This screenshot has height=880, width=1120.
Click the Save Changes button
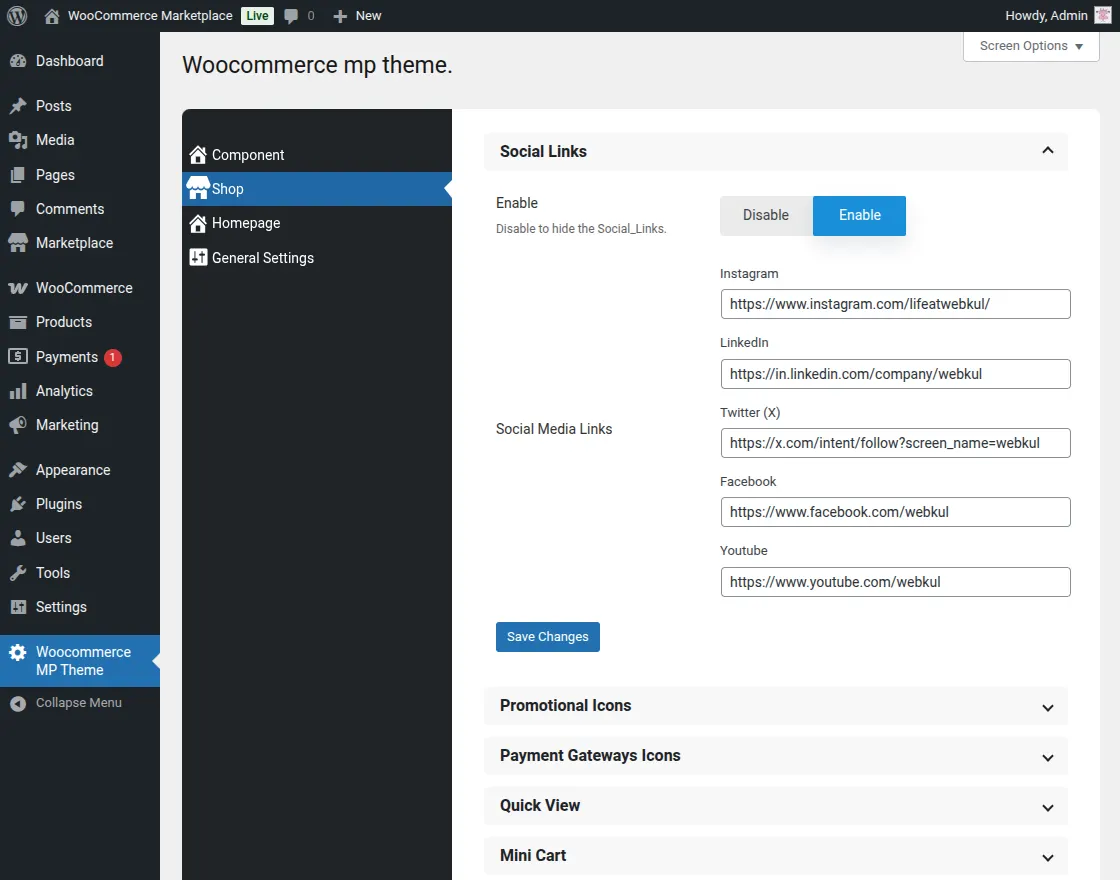[x=548, y=637]
